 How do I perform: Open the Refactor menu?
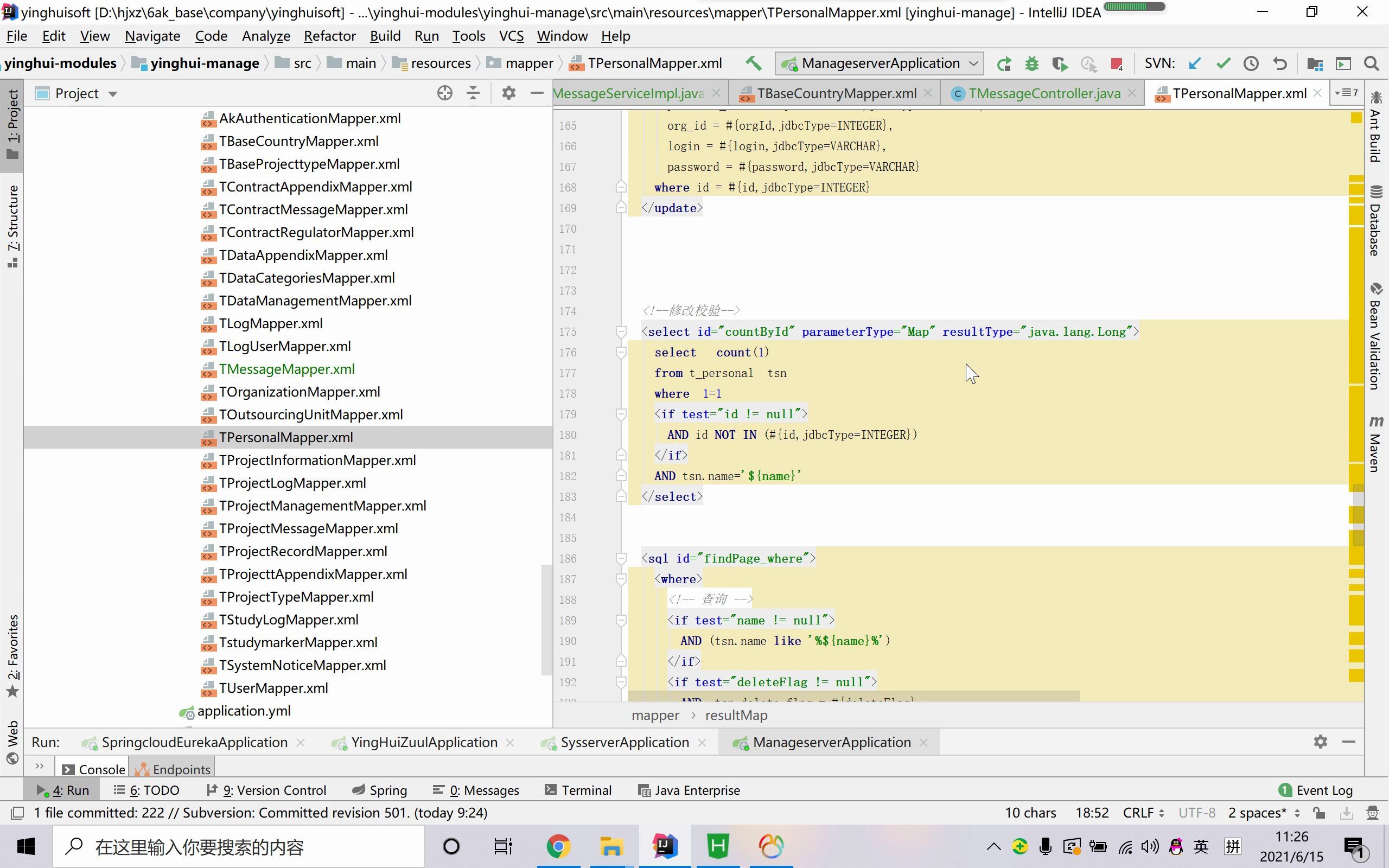[329, 36]
